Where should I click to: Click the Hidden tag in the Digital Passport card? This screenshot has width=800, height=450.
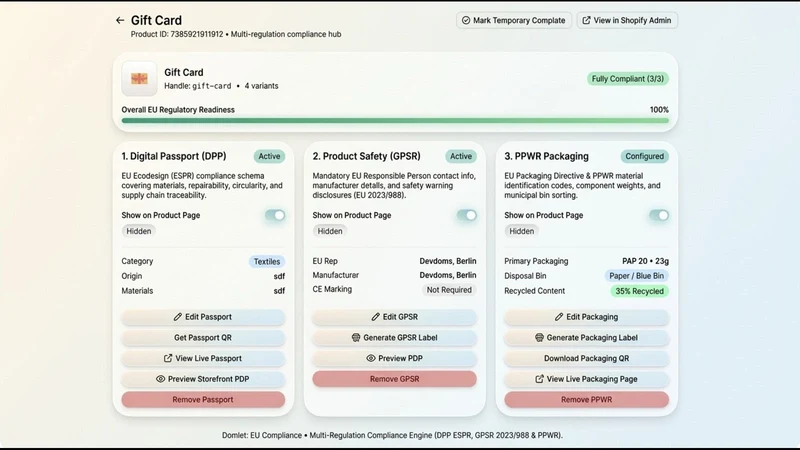pyautogui.click(x=139, y=231)
